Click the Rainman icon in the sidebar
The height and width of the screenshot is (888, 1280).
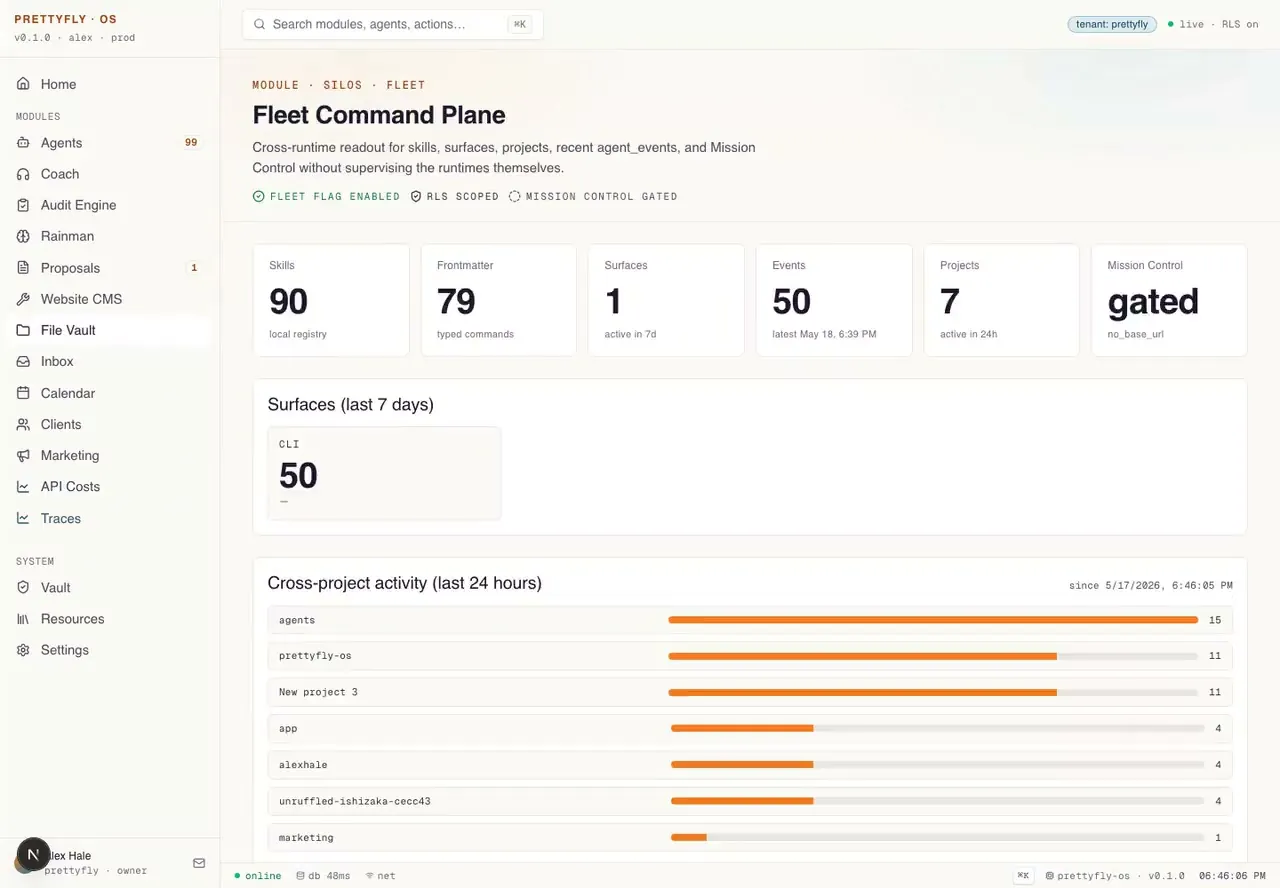[23, 236]
